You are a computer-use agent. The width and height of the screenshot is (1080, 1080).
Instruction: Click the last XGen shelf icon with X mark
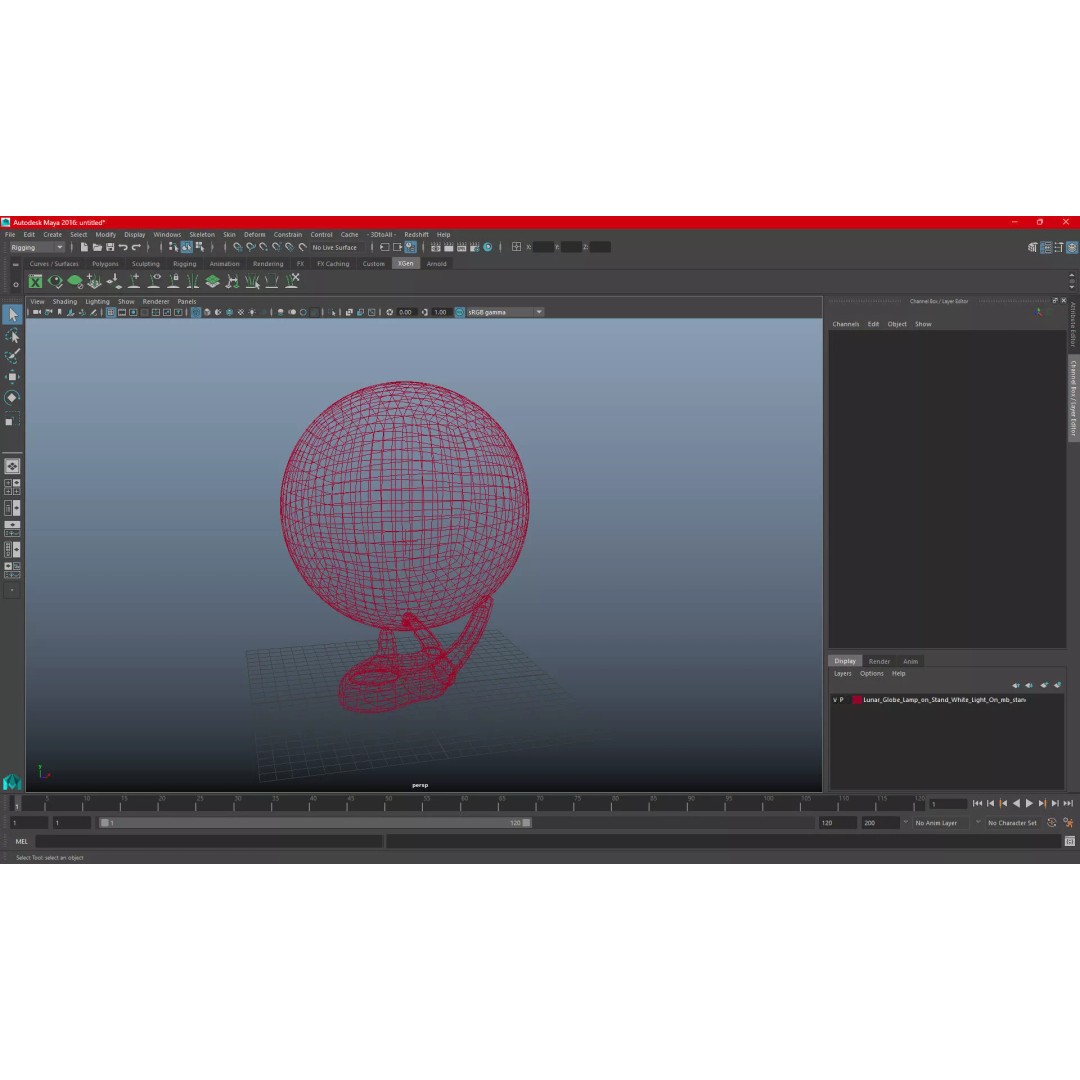292,280
